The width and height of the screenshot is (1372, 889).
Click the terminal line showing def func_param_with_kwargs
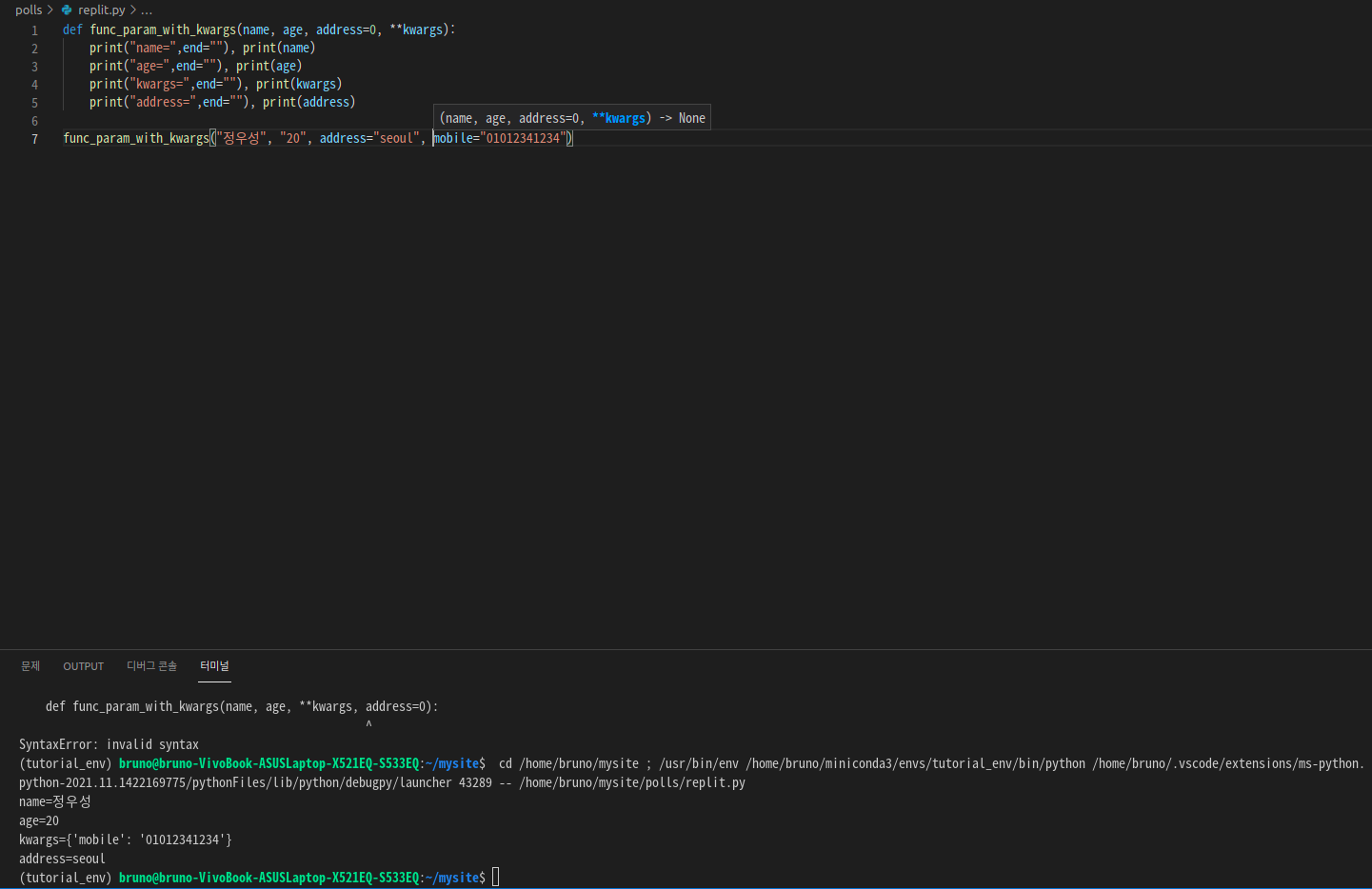pyautogui.click(x=242, y=706)
